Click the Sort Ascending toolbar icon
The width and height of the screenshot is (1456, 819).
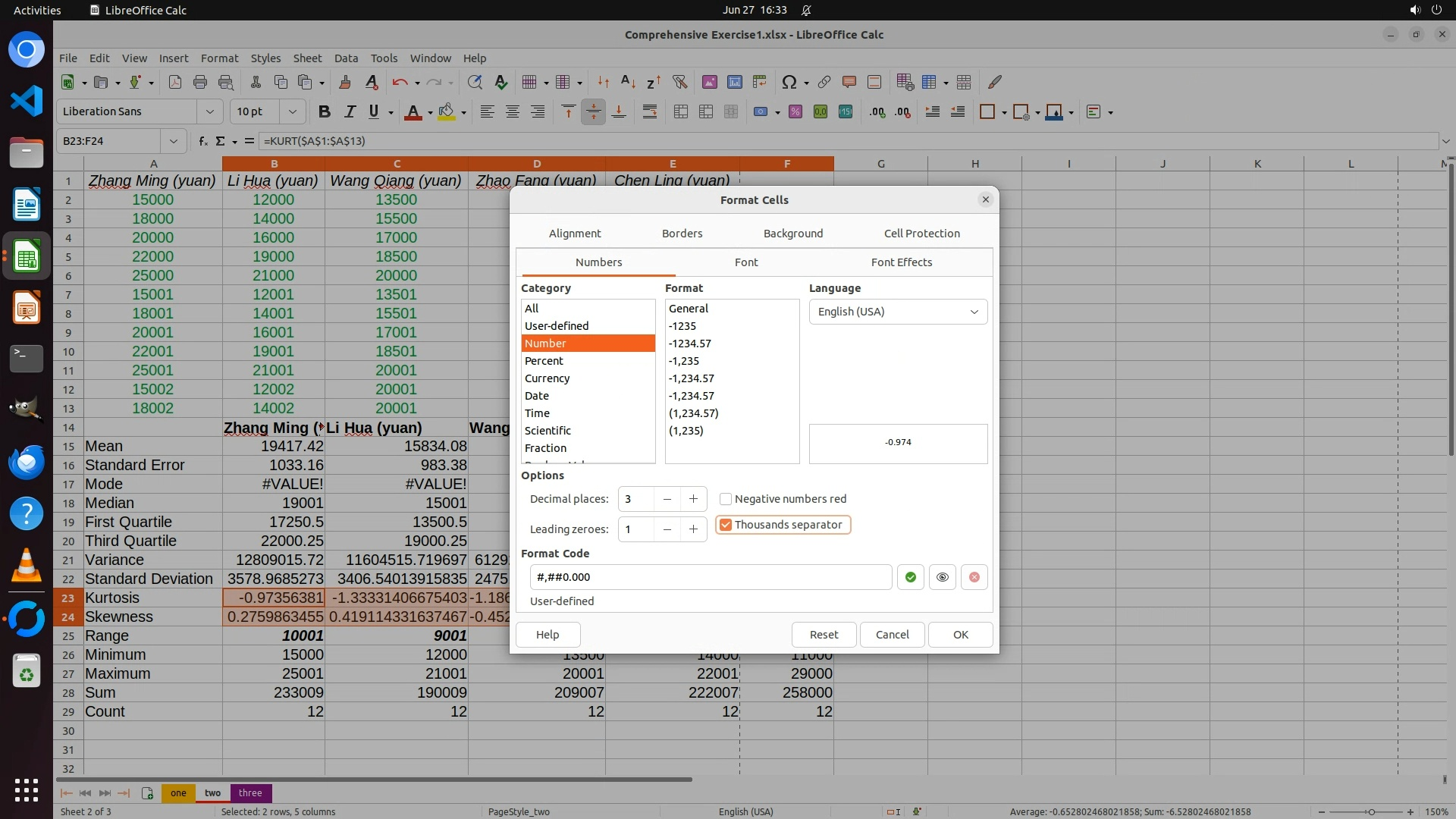[628, 82]
